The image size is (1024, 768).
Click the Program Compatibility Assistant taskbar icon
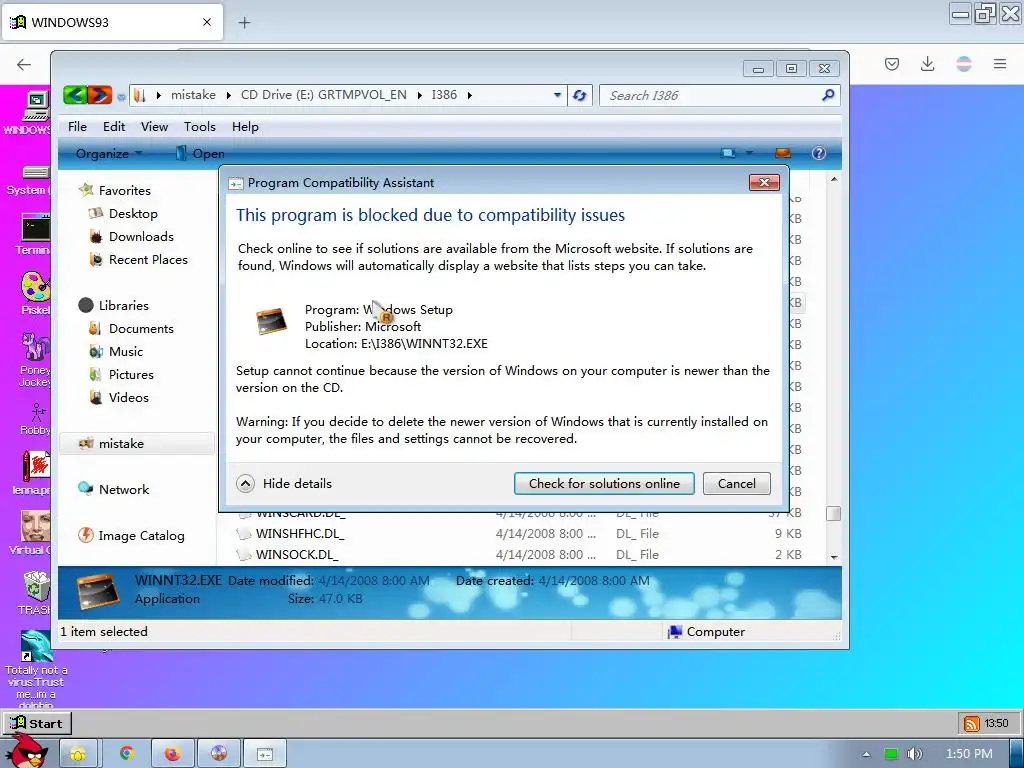click(264, 754)
